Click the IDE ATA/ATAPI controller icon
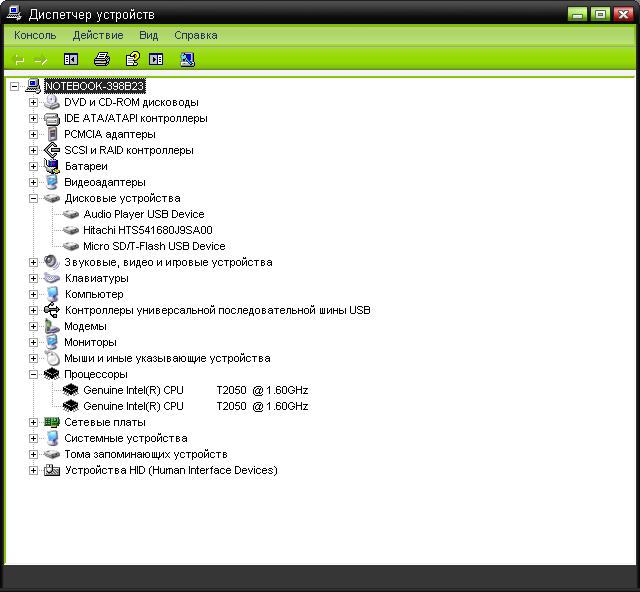Image resolution: width=640 pixels, height=592 pixels. [x=52, y=118]
